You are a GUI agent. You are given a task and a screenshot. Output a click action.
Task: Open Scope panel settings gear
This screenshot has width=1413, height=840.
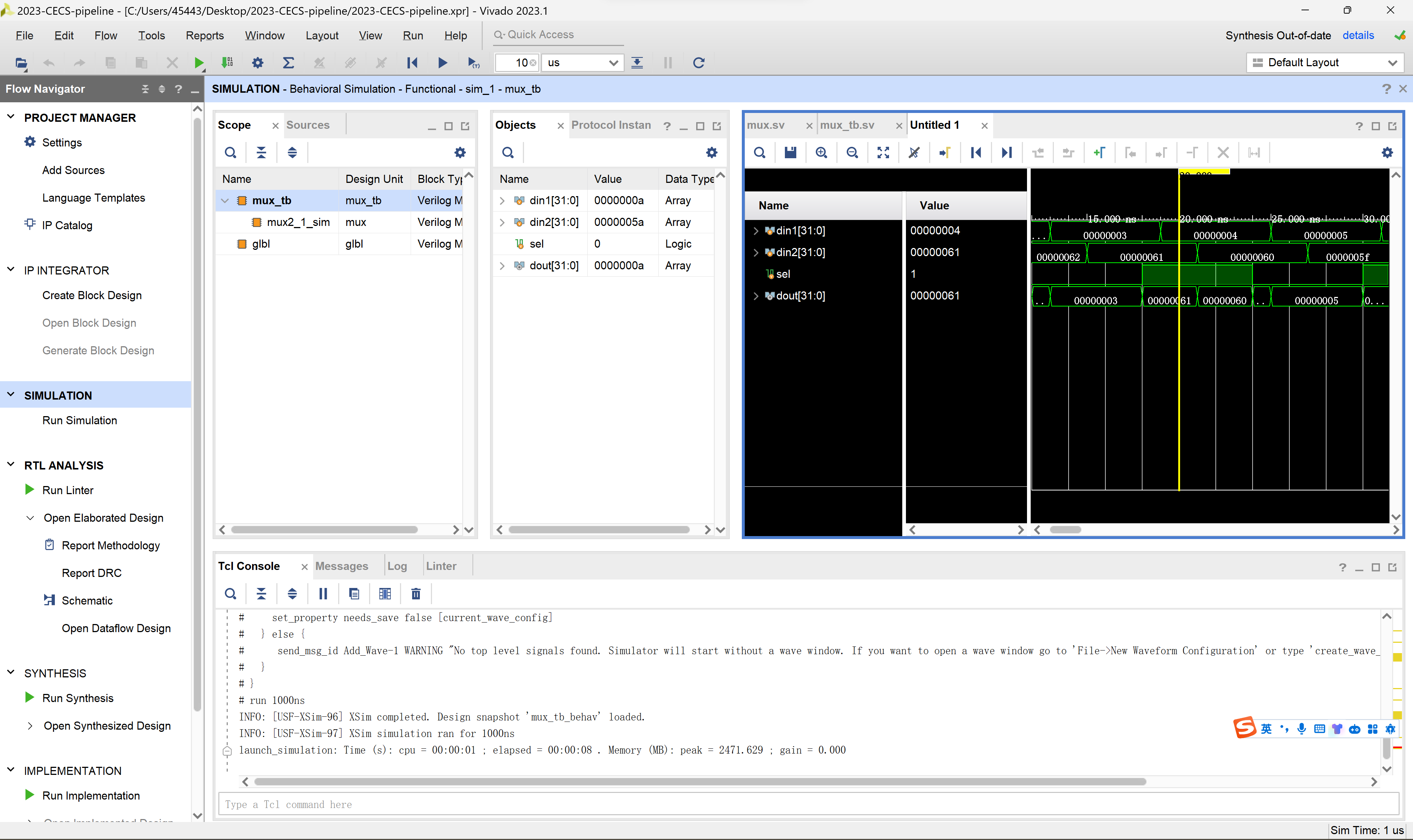(x=460, y=152)
